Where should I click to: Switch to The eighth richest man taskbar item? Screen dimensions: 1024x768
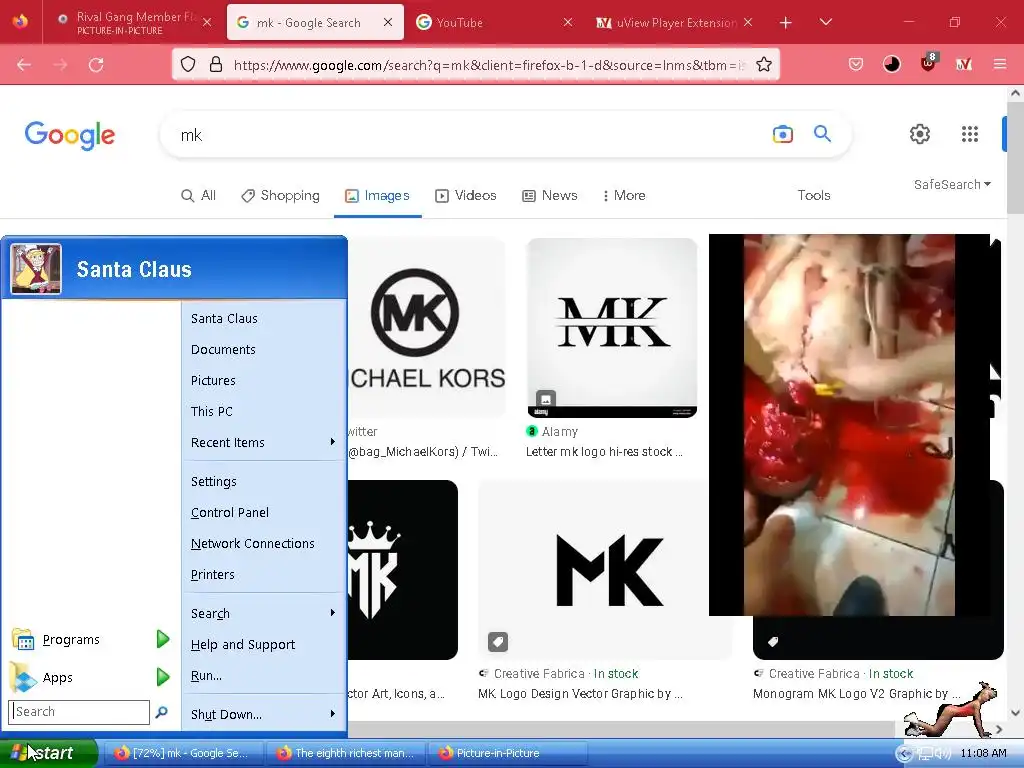345,753
